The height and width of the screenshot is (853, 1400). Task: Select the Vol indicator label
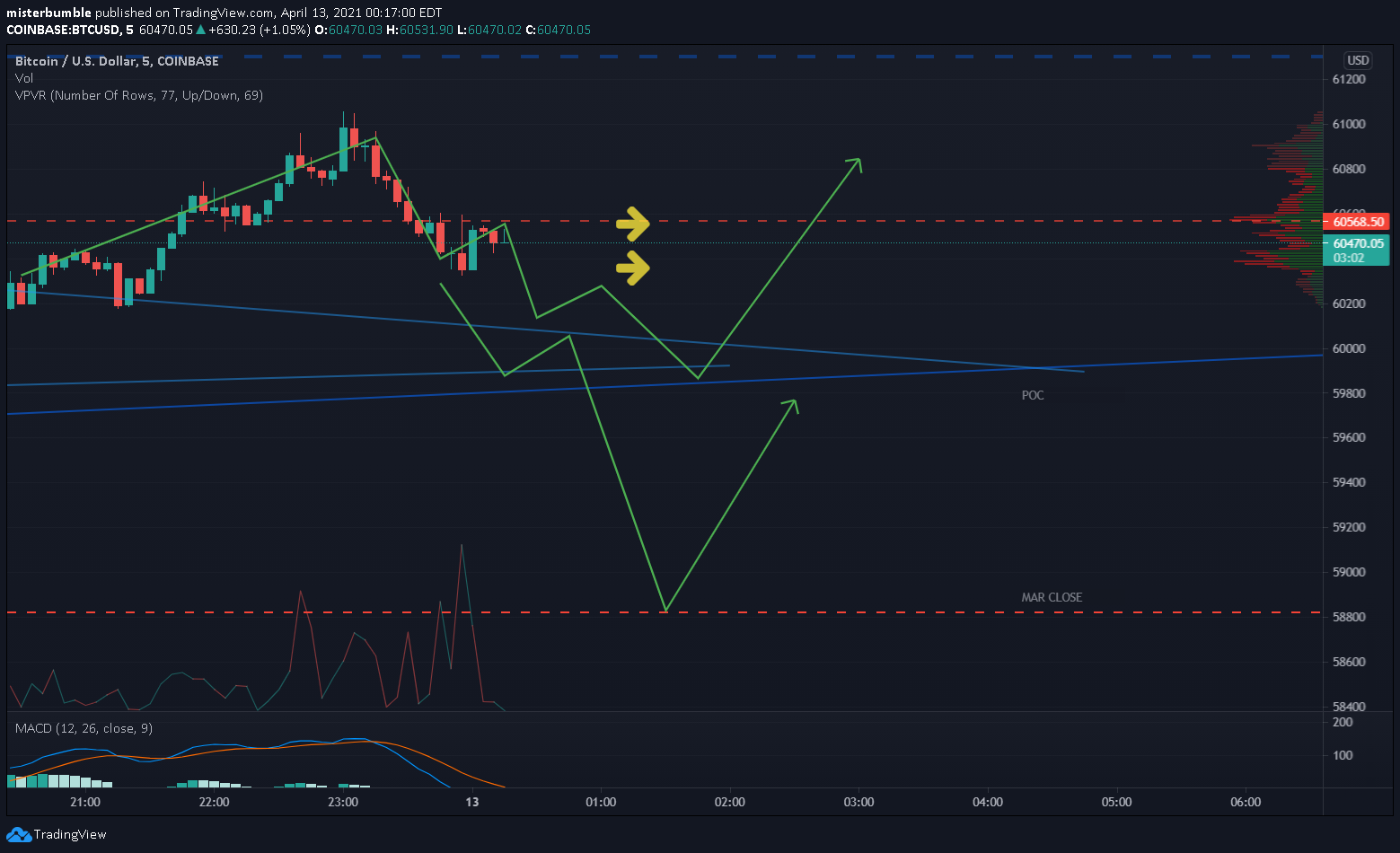point(24,78)
